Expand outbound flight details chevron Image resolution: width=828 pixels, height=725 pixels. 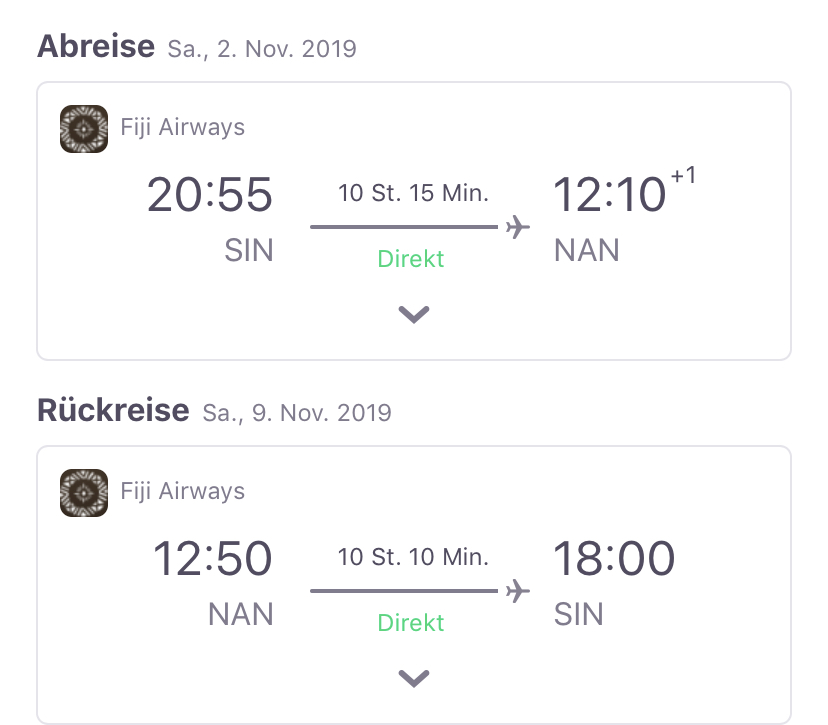pyautogui.click(x=414, y=314)
